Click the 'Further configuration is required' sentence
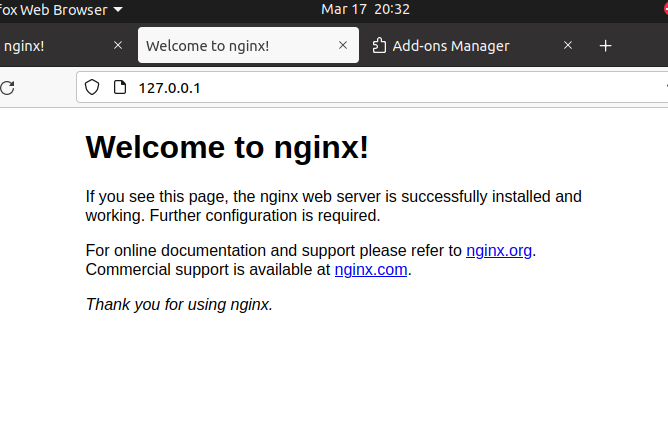The height and width of the screenshot is (447, 668). pyautogui.click(x=265, y=216)
